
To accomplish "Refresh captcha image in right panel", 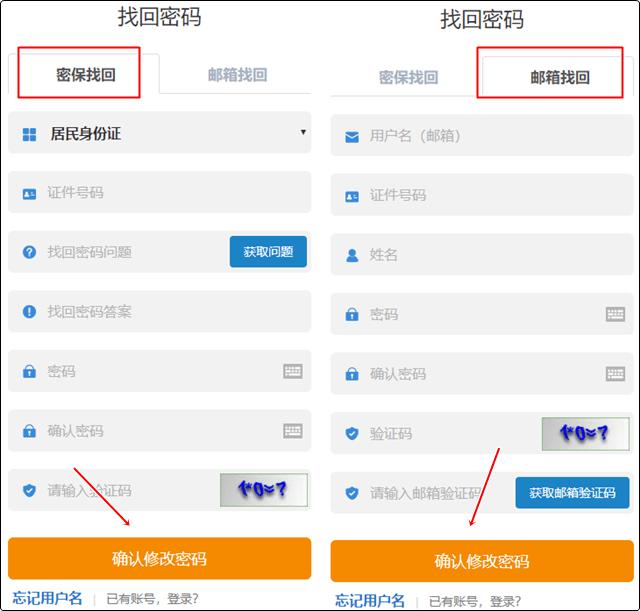I will 586,434.
